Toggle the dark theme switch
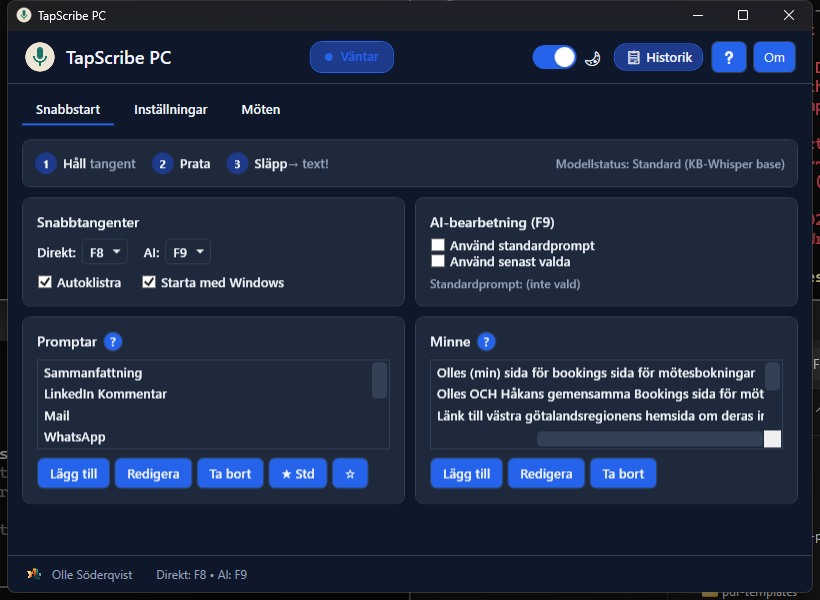The image size is (820, 600). 554,57
